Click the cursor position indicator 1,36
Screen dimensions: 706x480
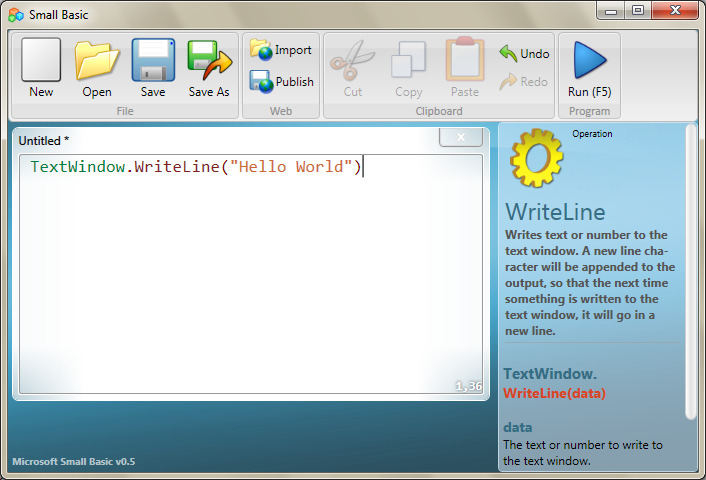pyautogui.click(x=468, y=386)
